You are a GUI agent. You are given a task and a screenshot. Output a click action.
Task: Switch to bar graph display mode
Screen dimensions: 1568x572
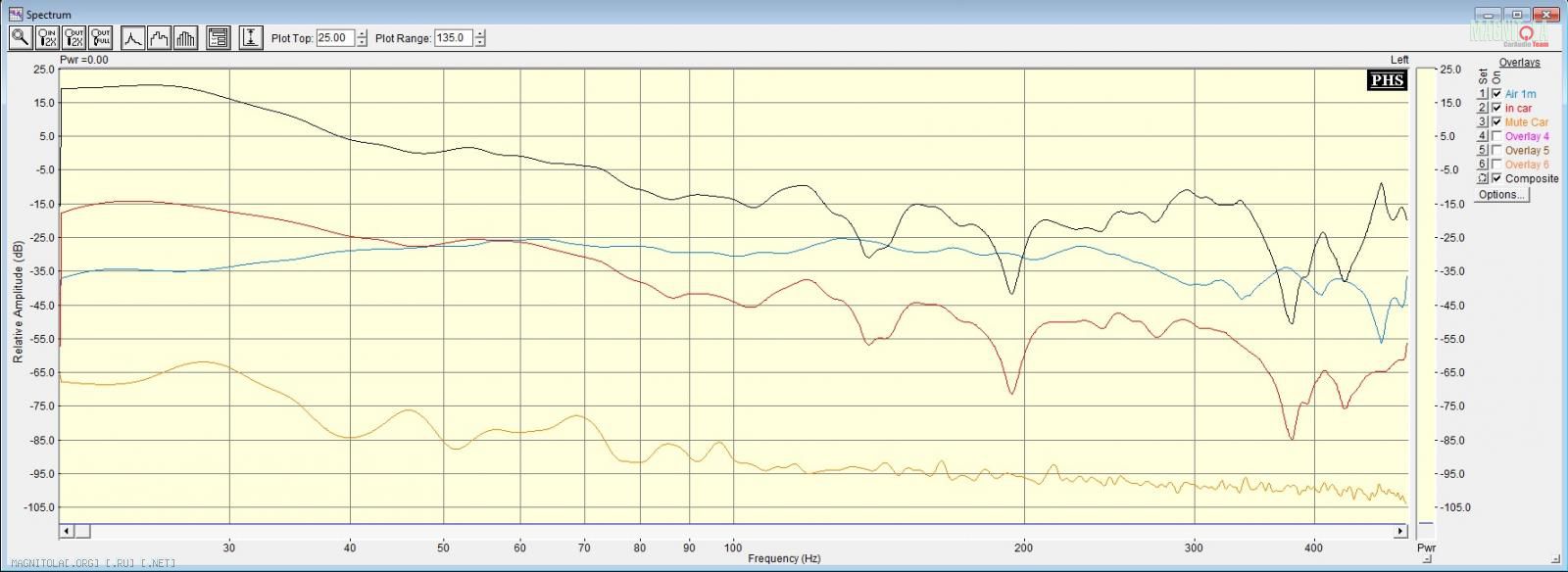click(x=186, y=37)
